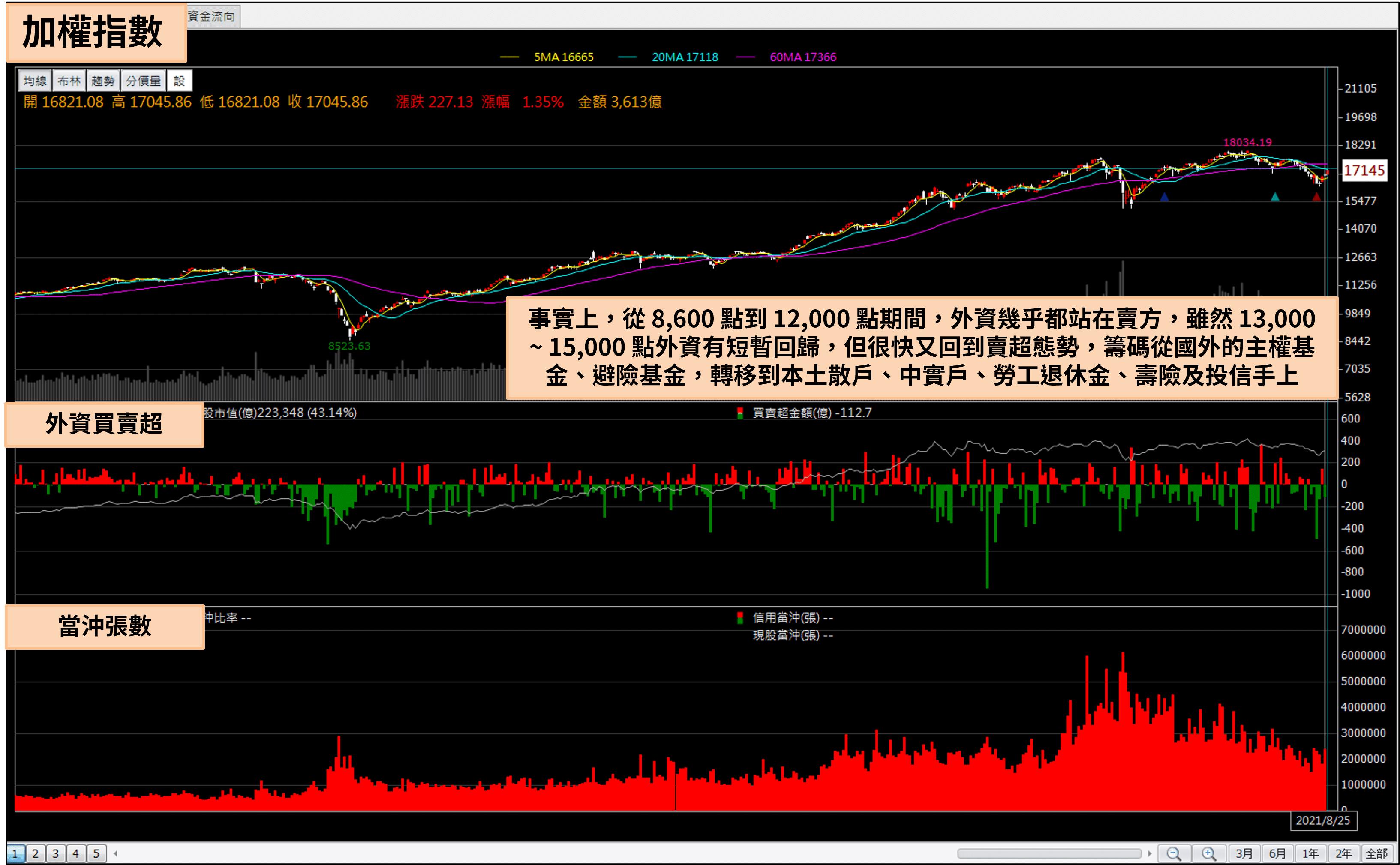The width and height of the screenshot is (1400, 865).
Task: Click the scroll left arrow after page 5
Action: (x=116, y=853)
